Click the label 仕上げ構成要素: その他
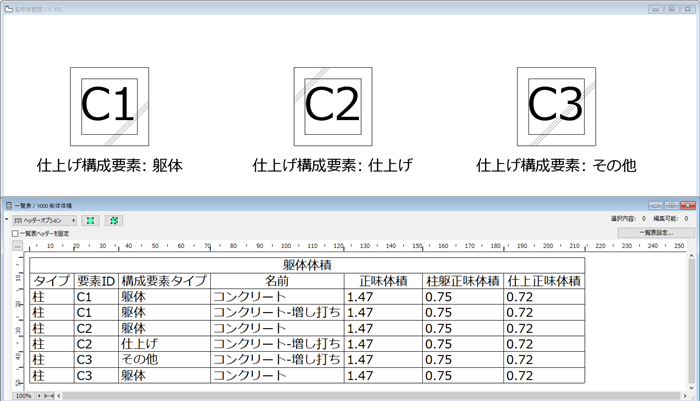Image resolution: width=700 pixels, height=401 pixels. [556, 166]
